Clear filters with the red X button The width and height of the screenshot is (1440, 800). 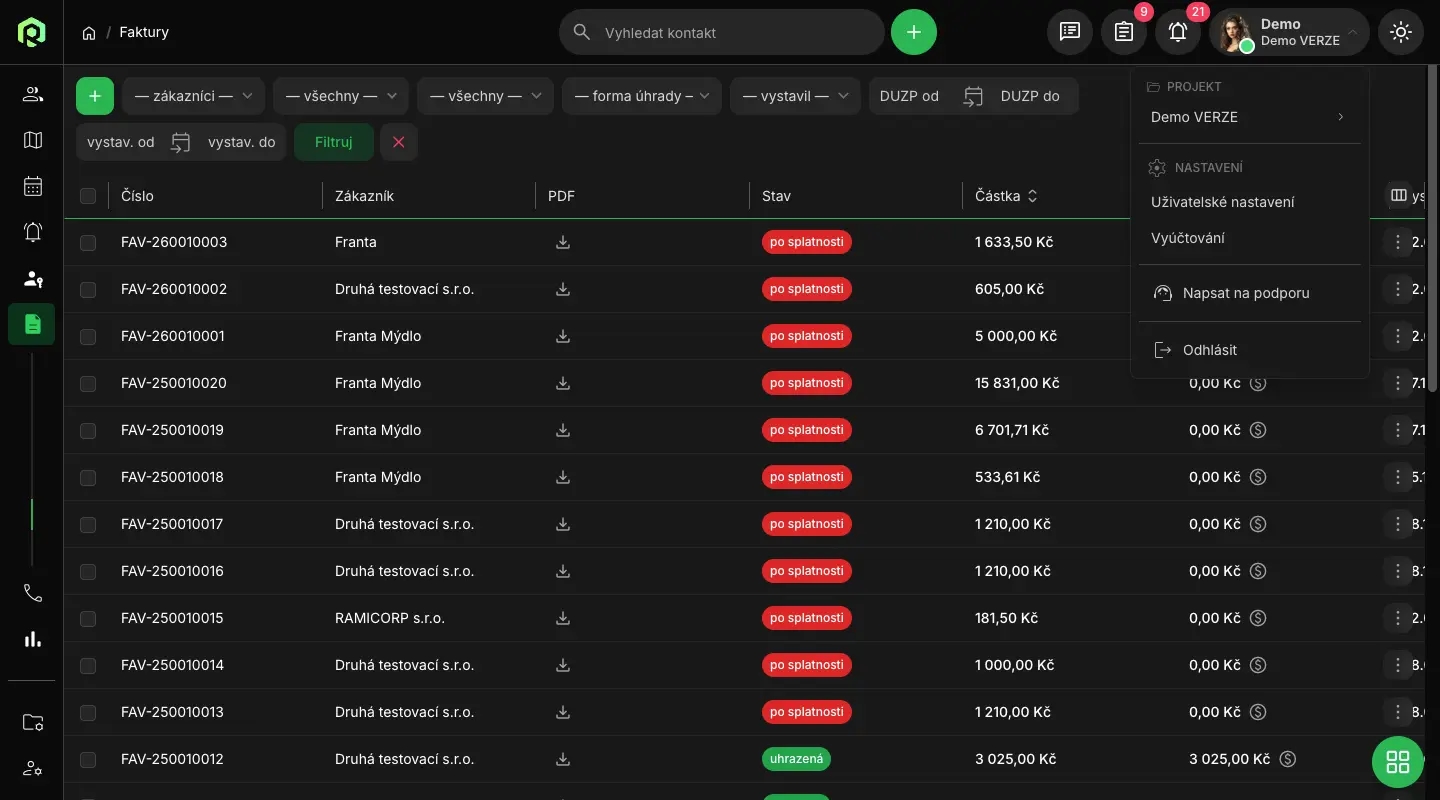pyautogui.click(x=398, y=142)
